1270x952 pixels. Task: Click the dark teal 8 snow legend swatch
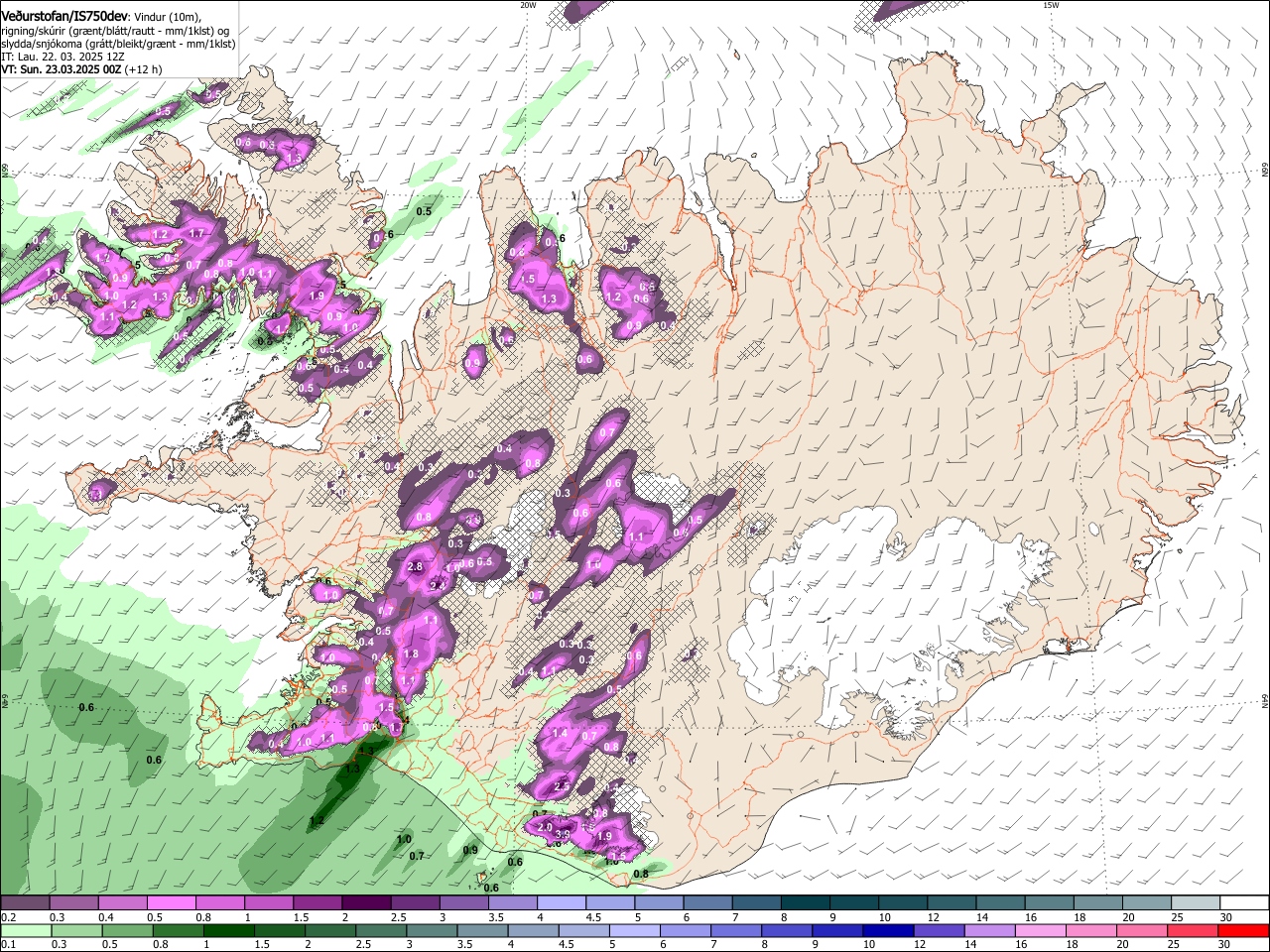tap(805, 903)
